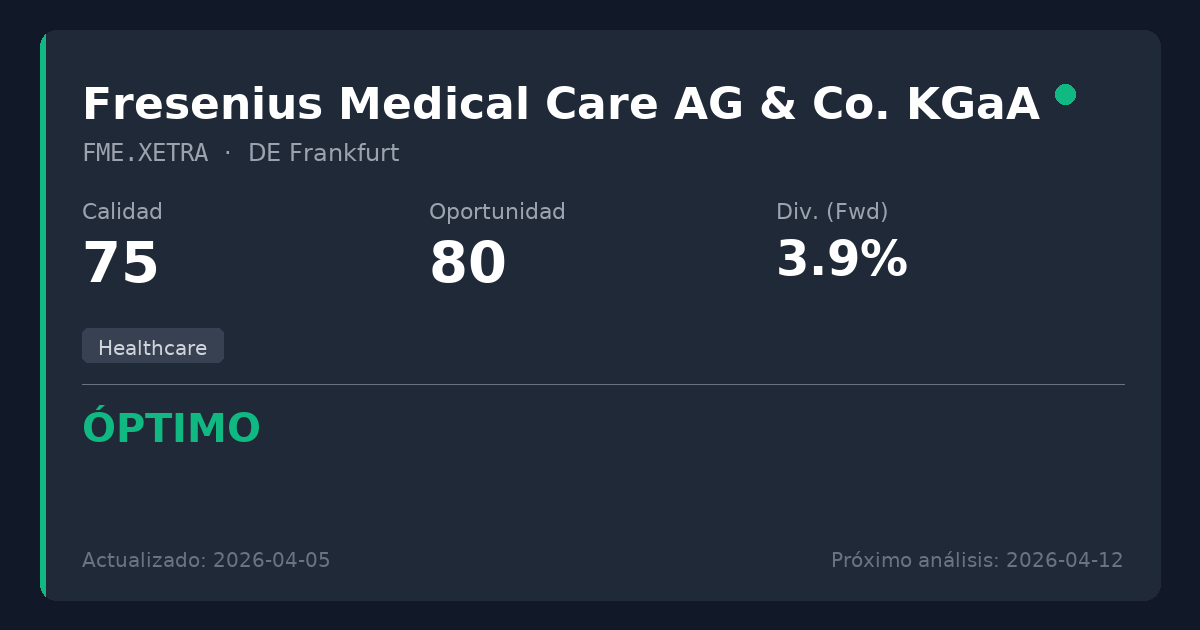1200x630 pixels.
Task: Click the green accent bar on card edge
Action: pyautogui.click(x=43, y=315)
